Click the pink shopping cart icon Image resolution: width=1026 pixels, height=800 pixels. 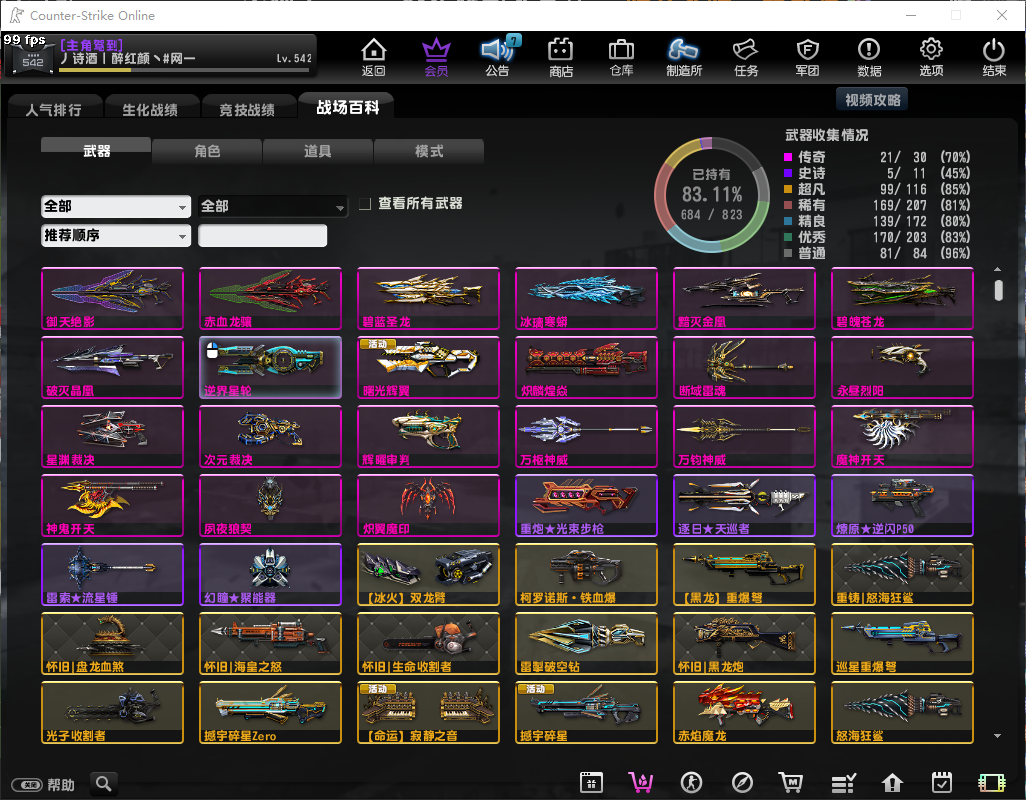(641, 782)
